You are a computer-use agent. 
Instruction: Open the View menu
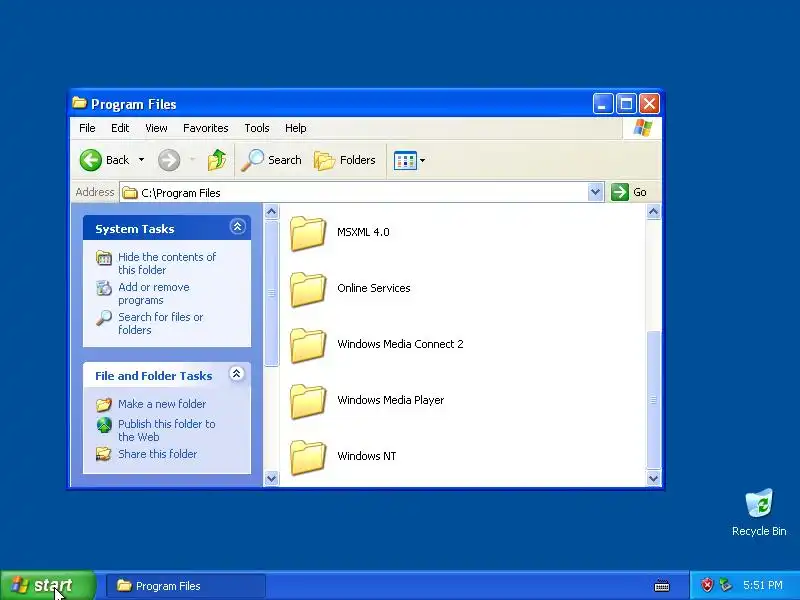156,128
